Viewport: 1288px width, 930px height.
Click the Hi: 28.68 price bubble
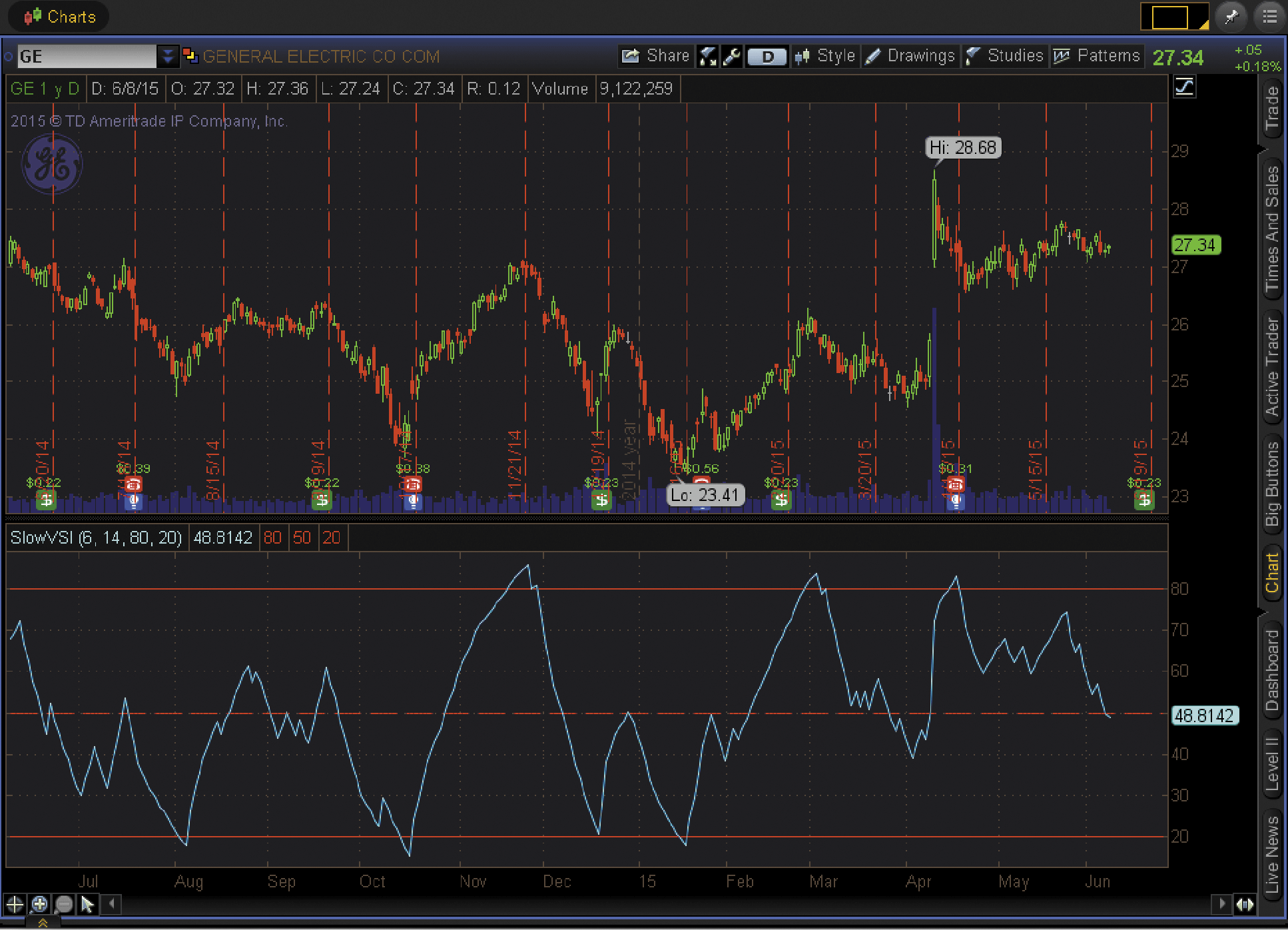(963, 147)
